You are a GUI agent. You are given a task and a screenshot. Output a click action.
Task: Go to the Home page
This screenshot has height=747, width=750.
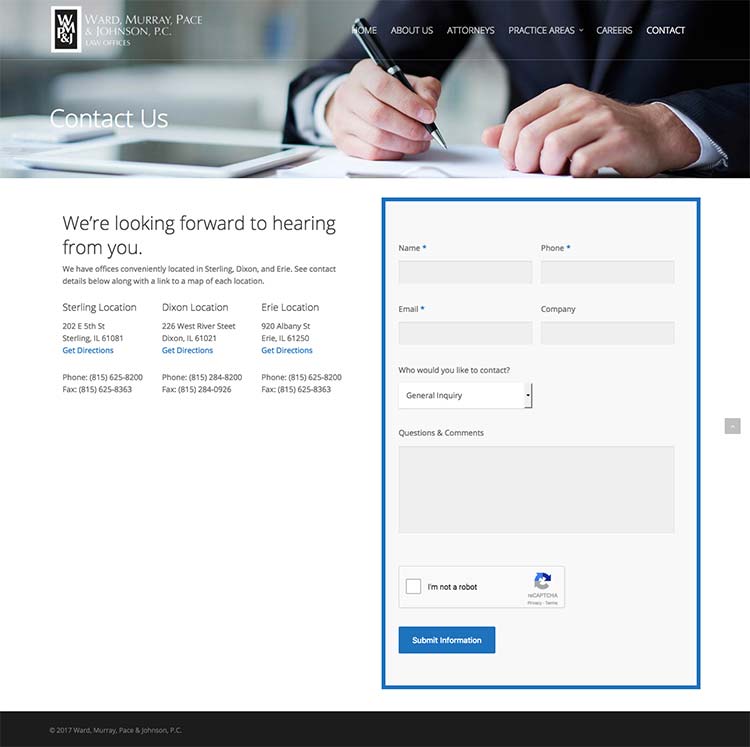click(x=364, y=30)
